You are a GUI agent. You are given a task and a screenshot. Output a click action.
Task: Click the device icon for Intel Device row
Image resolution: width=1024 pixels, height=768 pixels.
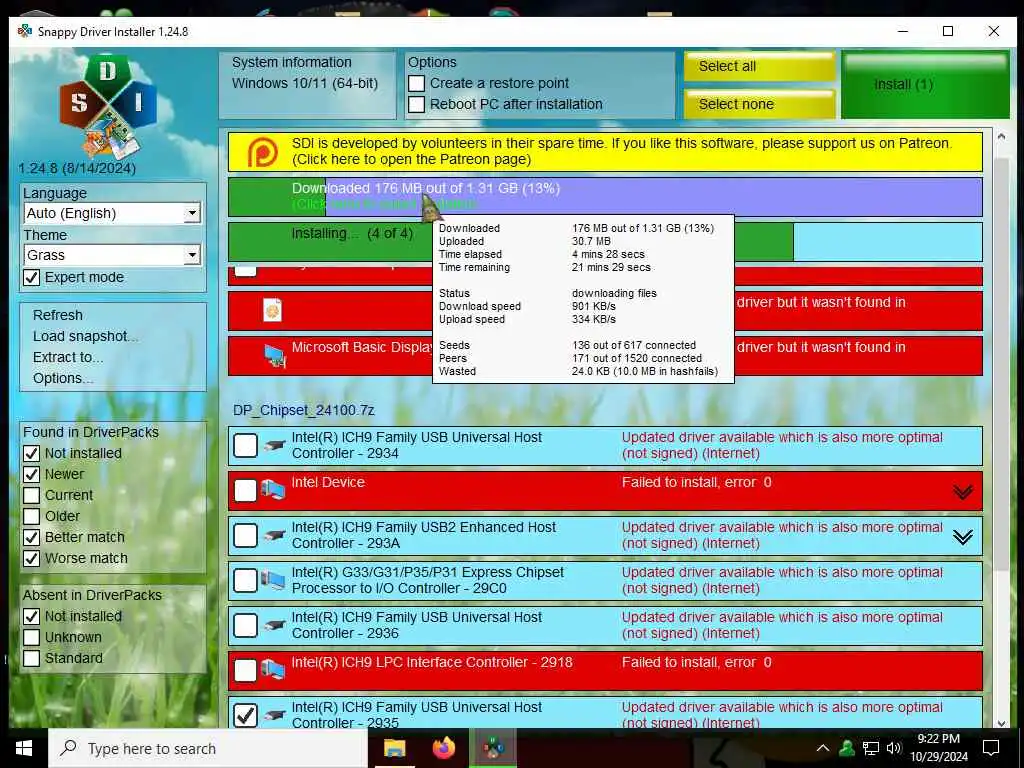pos(273,490)
